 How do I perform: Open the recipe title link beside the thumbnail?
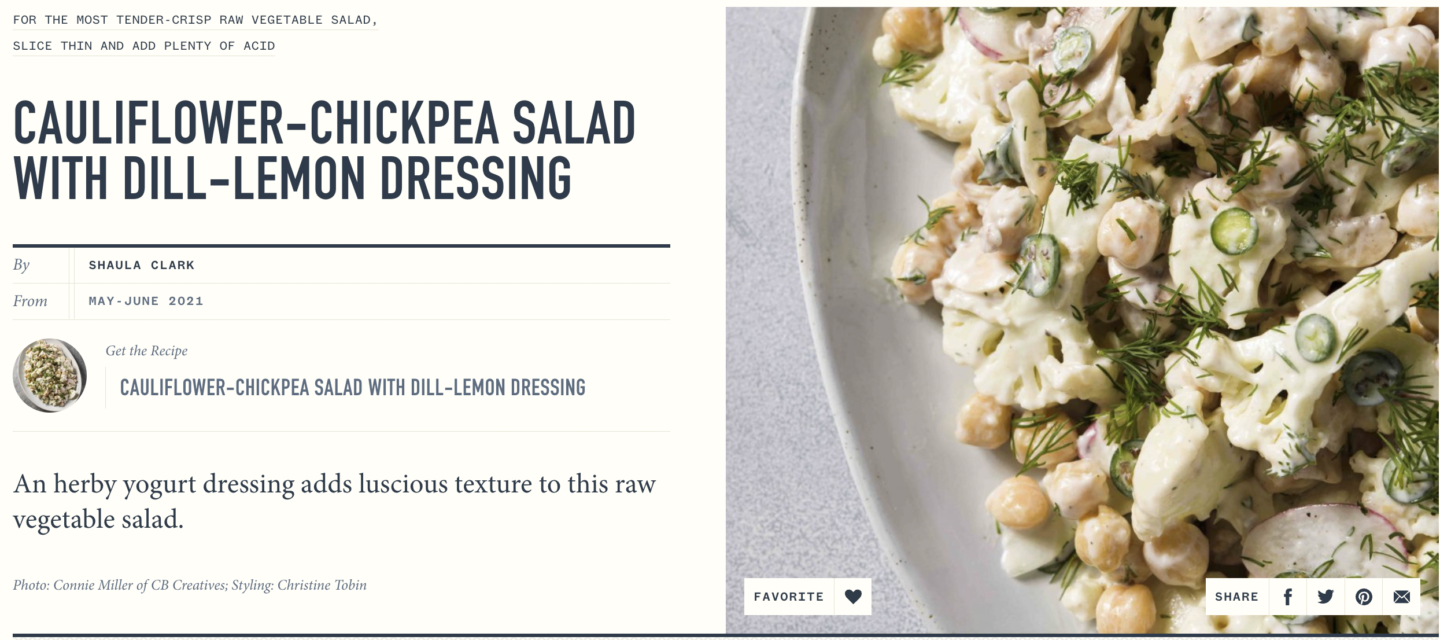tap(353, 387)
